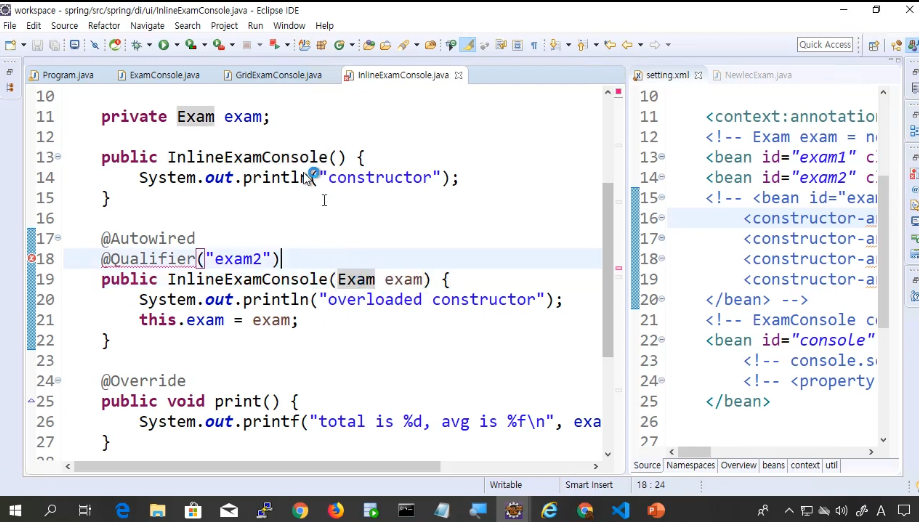Open the External Tools dropdown arrow
Image resolution: width=919 pixels, height=522 pixels.
[232, 45]
